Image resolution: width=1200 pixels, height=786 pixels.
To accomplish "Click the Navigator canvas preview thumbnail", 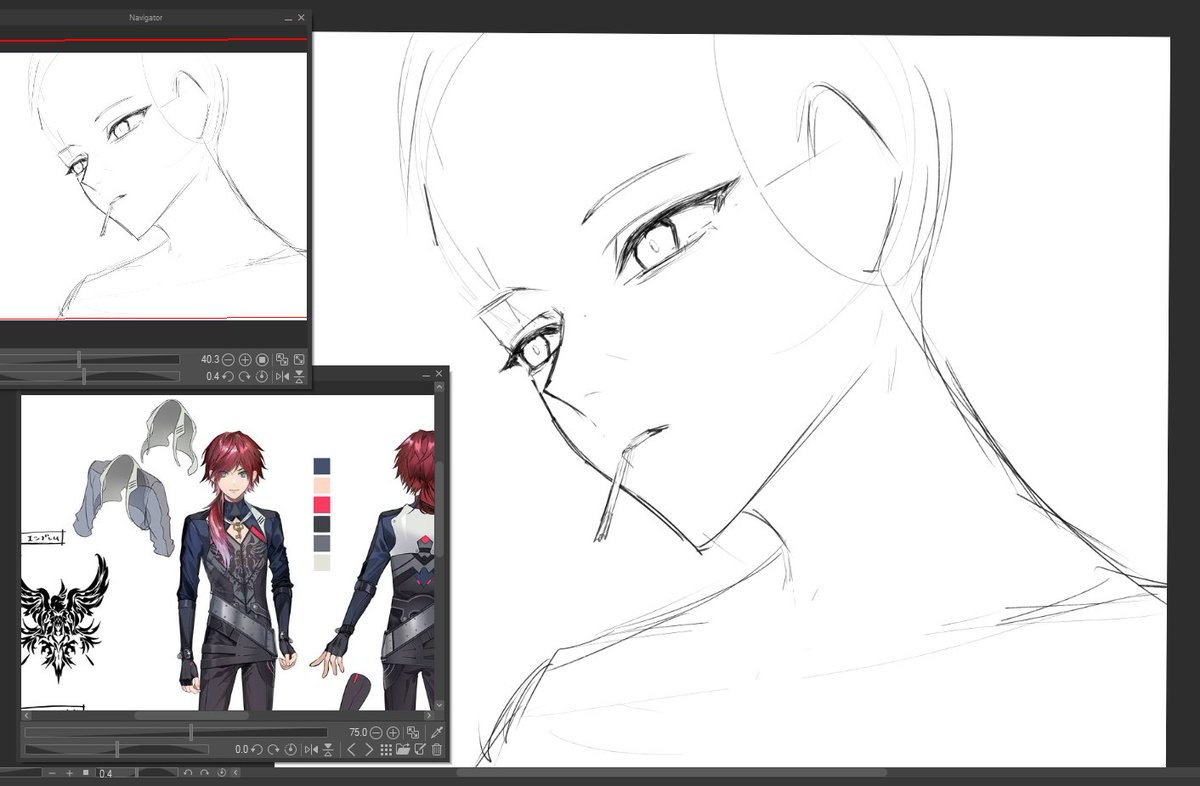I will (153, 185).
